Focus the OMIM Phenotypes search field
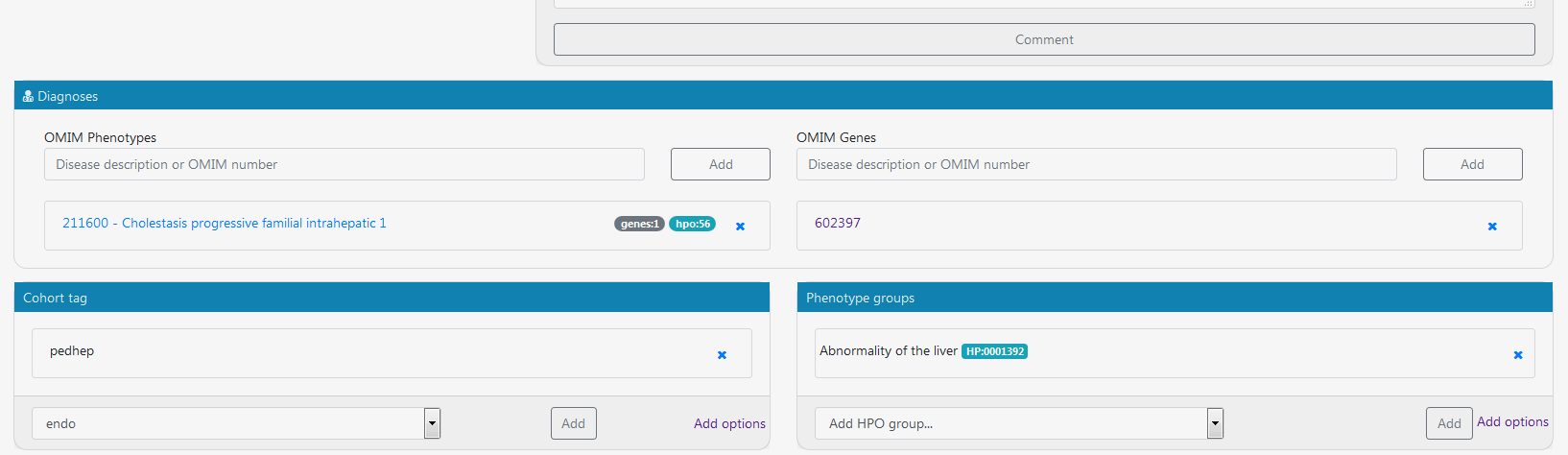 [344, 164]
